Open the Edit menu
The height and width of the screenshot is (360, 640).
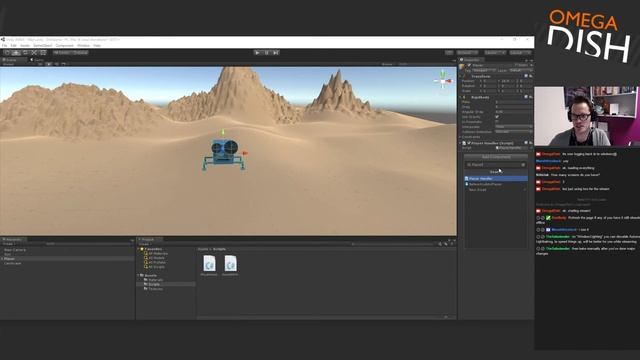pyautogui.click(x=13, y=46)
